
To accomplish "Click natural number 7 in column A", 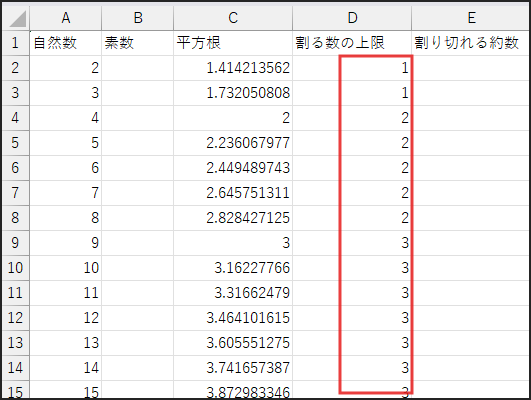I will (x=66, y=193).
